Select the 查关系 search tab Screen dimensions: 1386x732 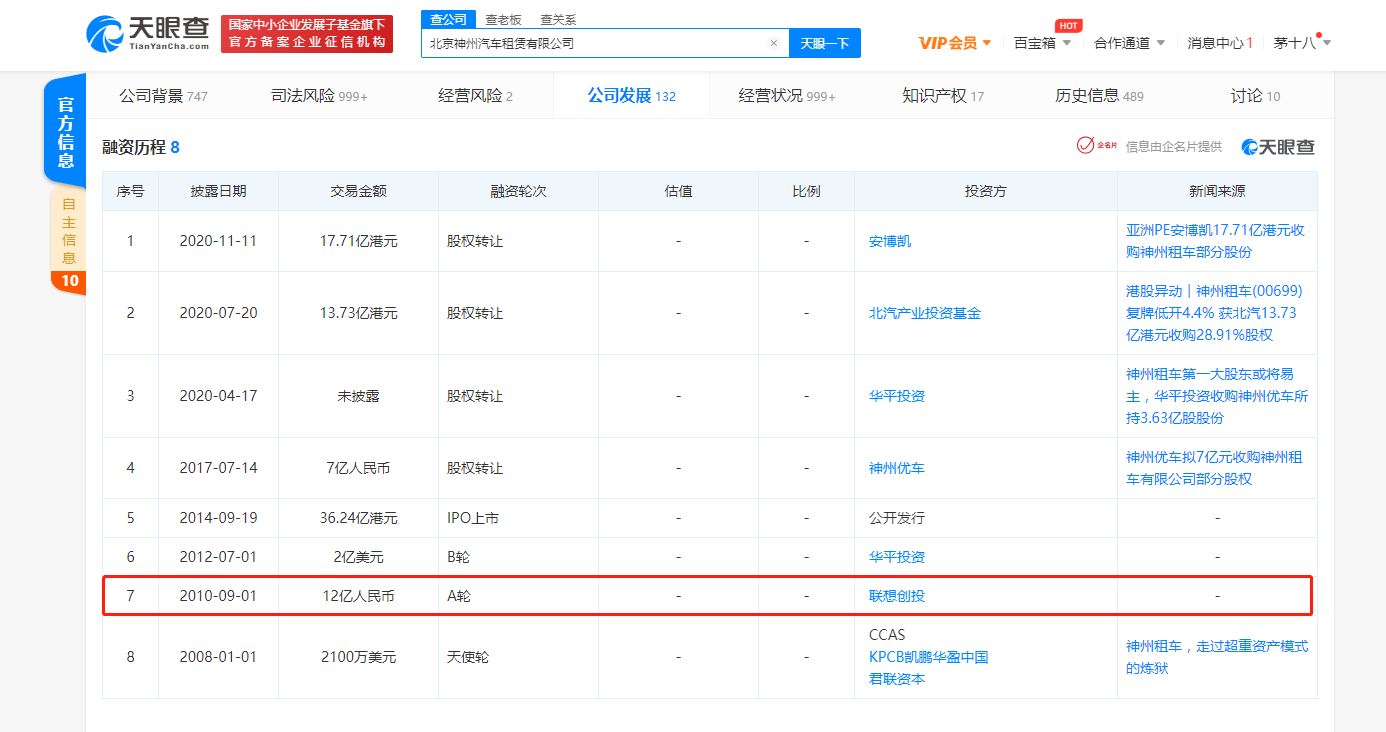(x=558, y=19)
